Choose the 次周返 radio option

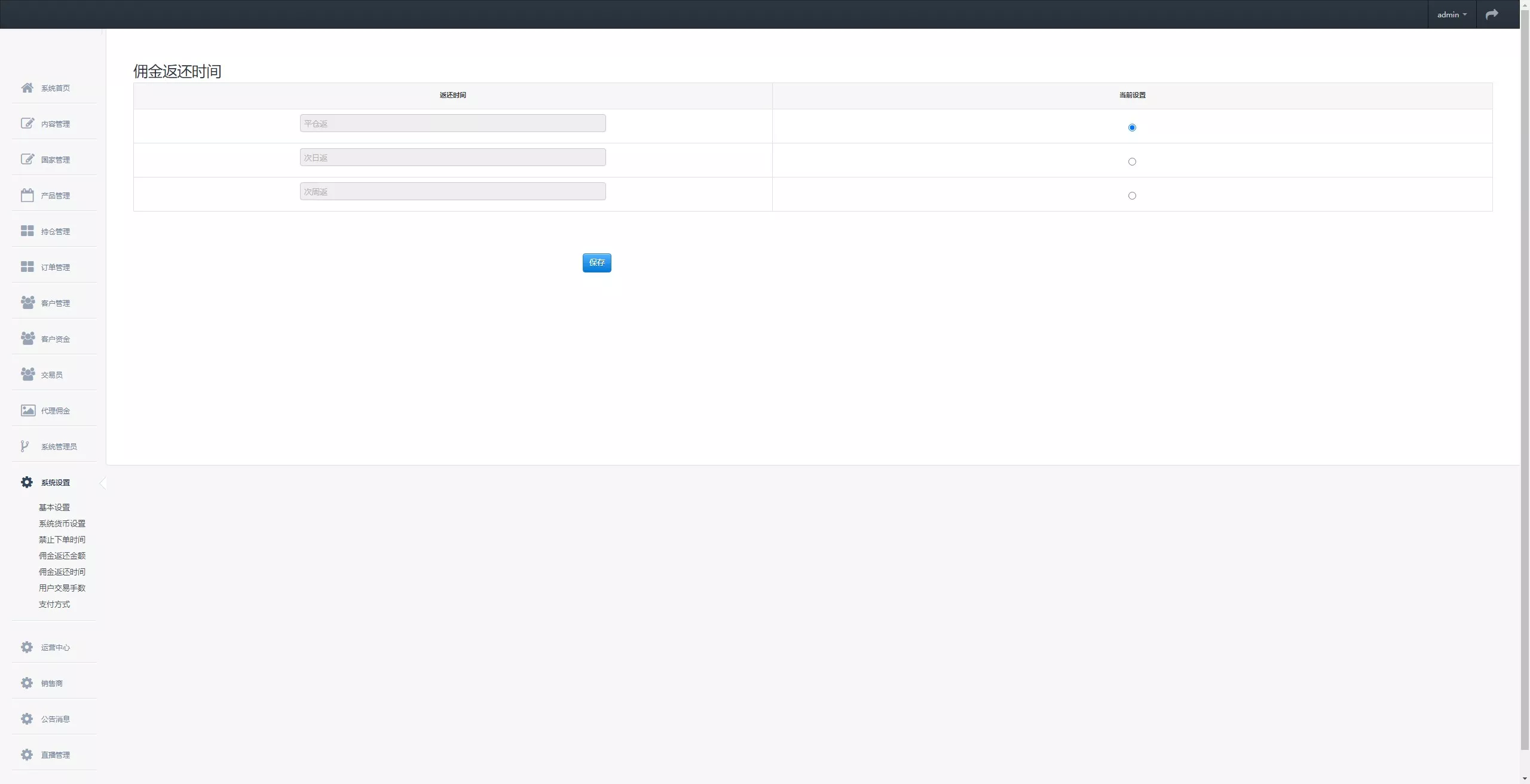(x=1132, y=195)
